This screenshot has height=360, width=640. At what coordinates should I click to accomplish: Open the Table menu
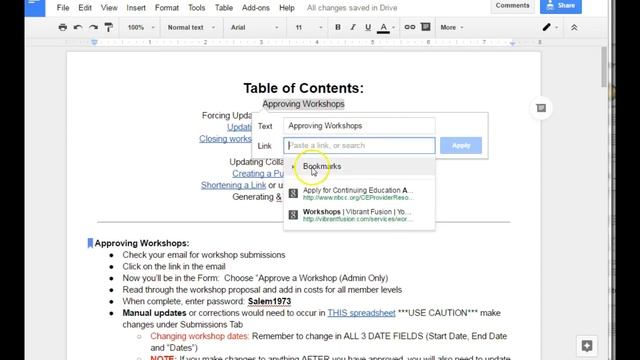point(224,8)
